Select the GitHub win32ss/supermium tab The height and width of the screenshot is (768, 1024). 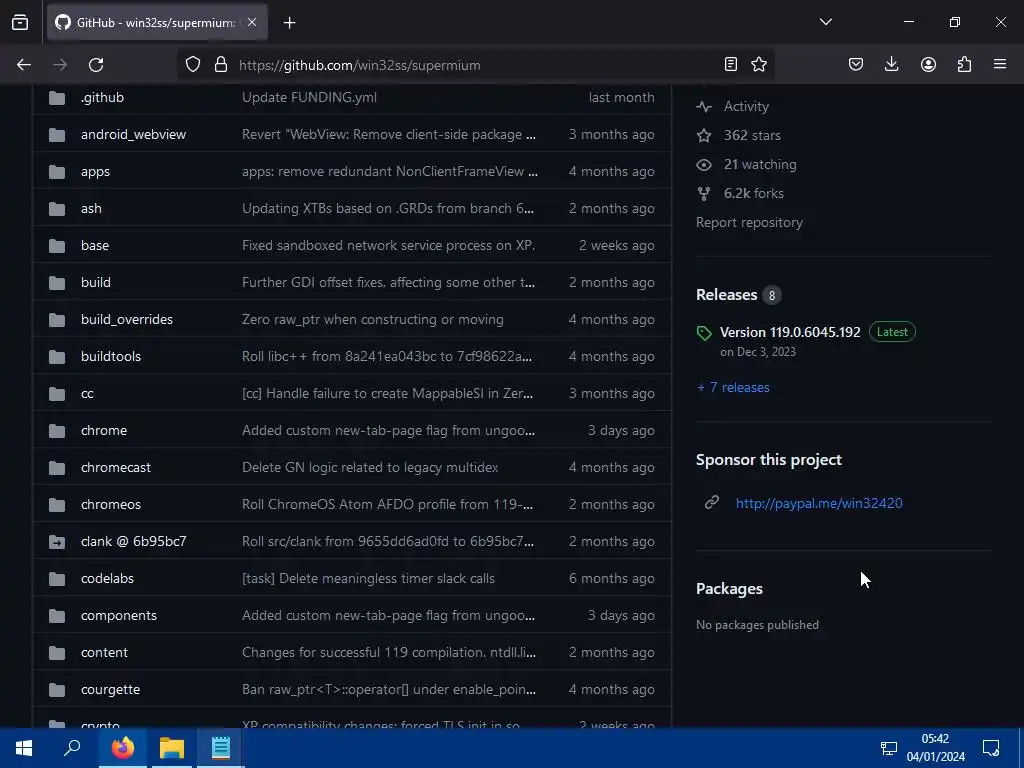click(157, 22)
